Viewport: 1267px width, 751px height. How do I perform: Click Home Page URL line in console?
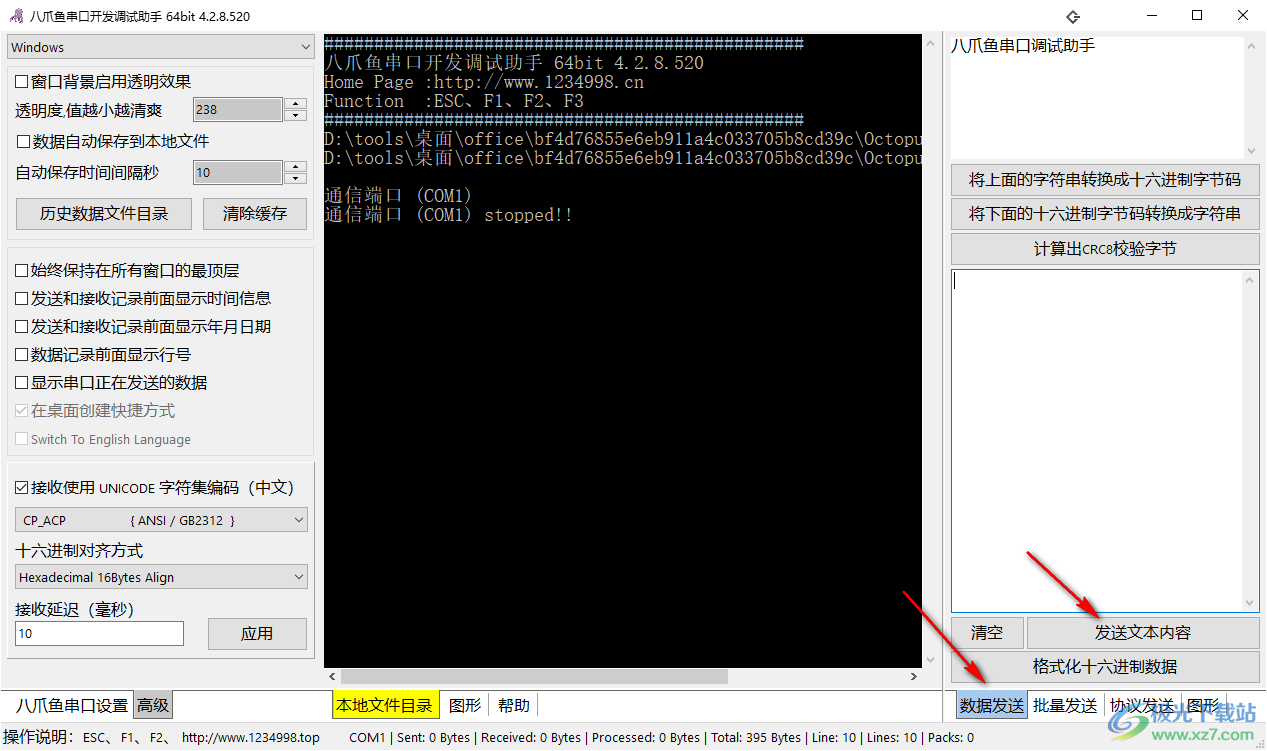(x=484, y=82)
